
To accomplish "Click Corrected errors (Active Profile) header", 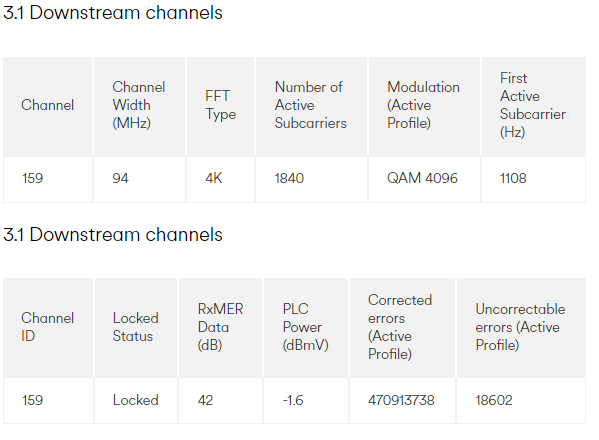I will pos(400,327).
